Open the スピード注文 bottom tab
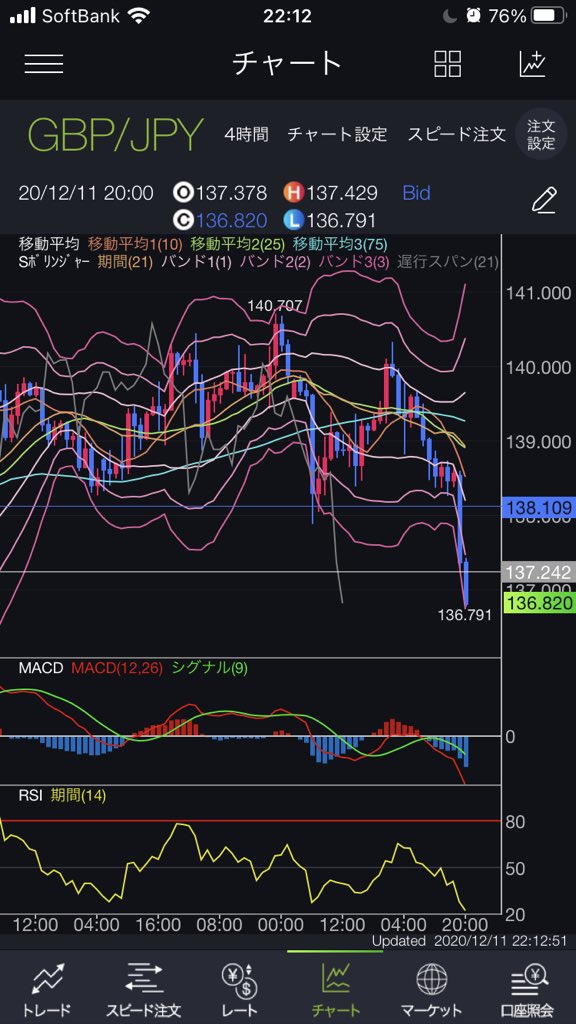 click(144, 988)
